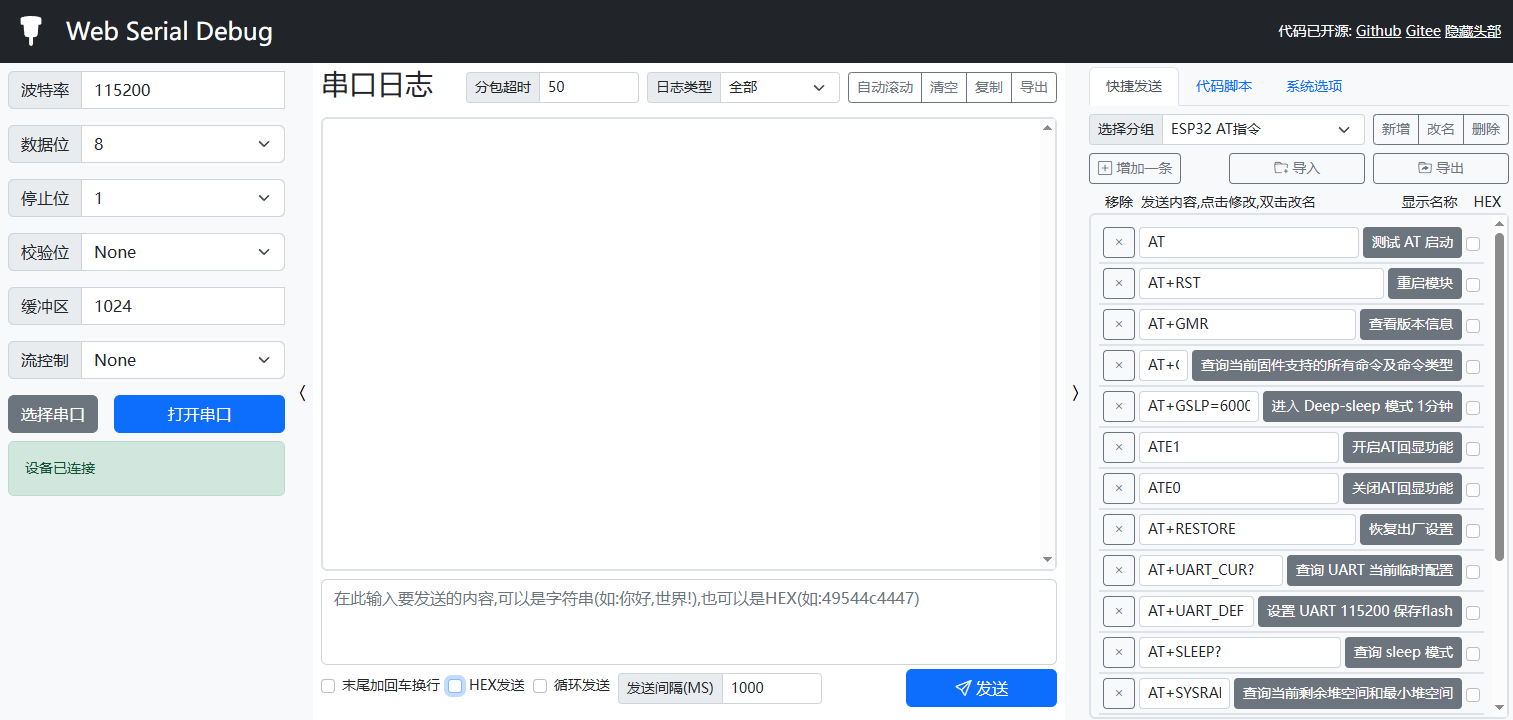1513x720 pixels.
Task: Click 删除 group button
Action: coord(1486,129)
